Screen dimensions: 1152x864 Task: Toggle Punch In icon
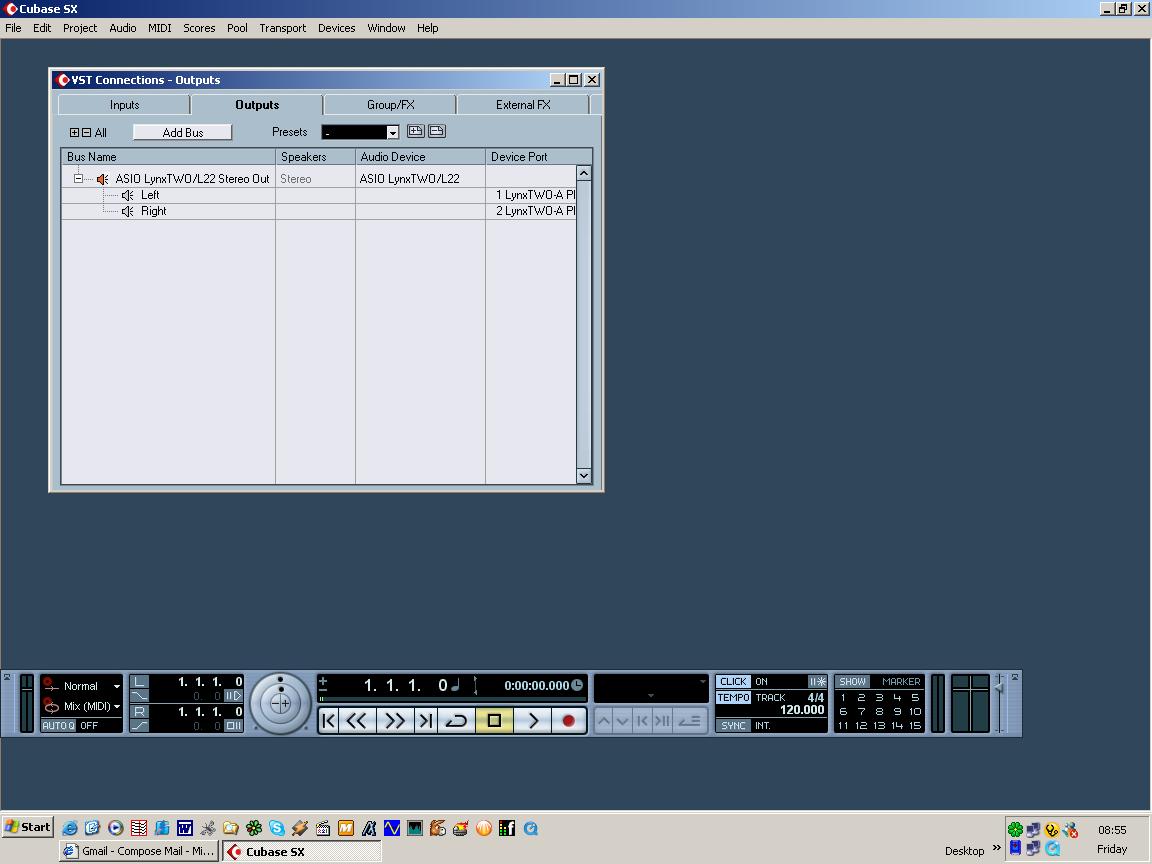pyautogui.click(x=139, y=696)
